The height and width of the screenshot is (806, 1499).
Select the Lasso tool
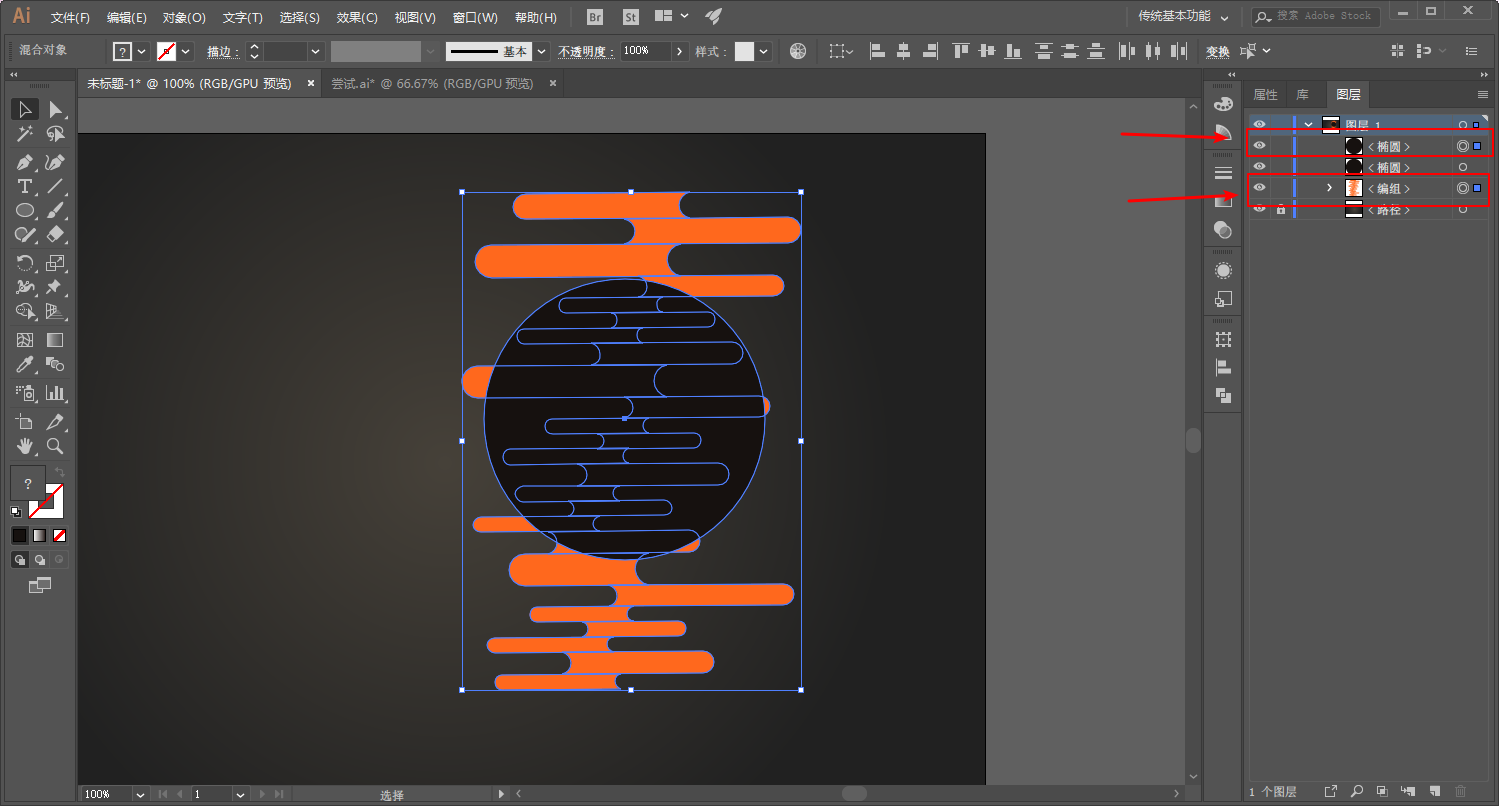[x=55, y=134]
